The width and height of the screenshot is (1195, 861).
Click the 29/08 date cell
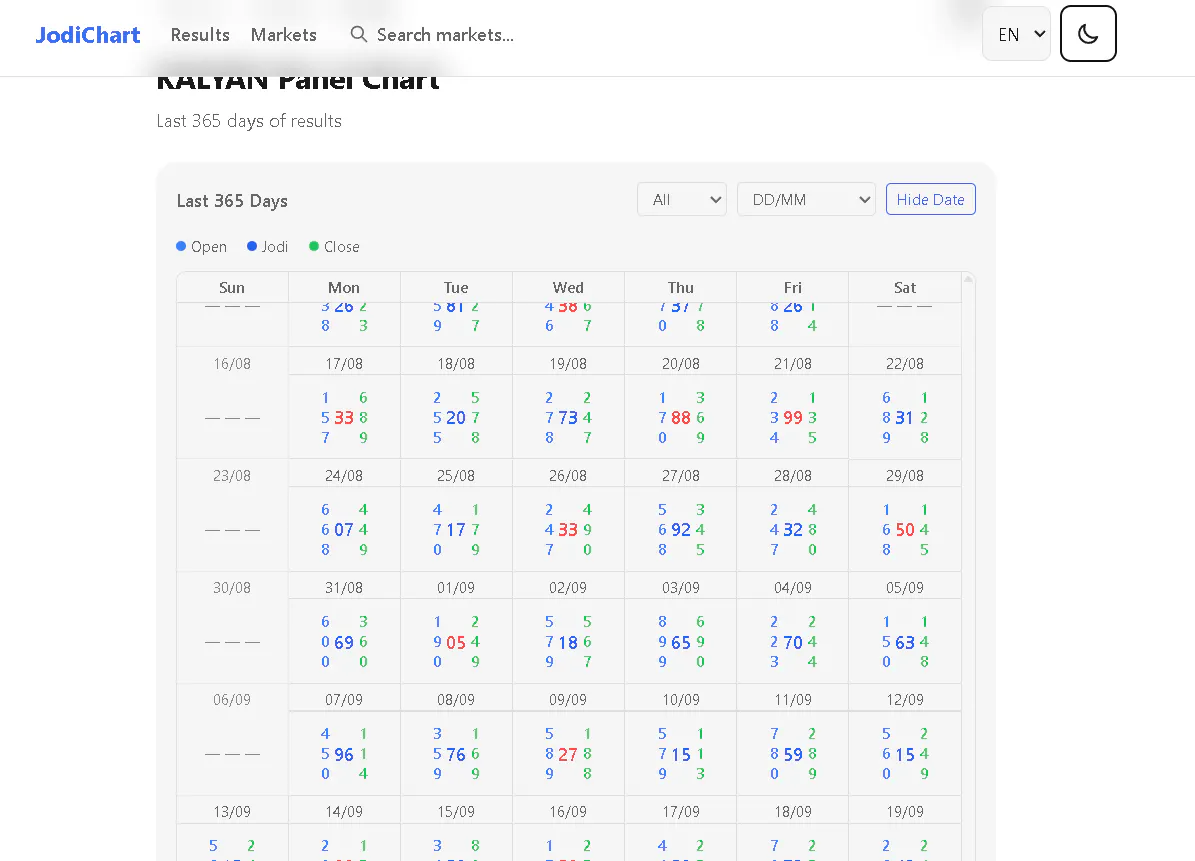[x=905, y=476]
